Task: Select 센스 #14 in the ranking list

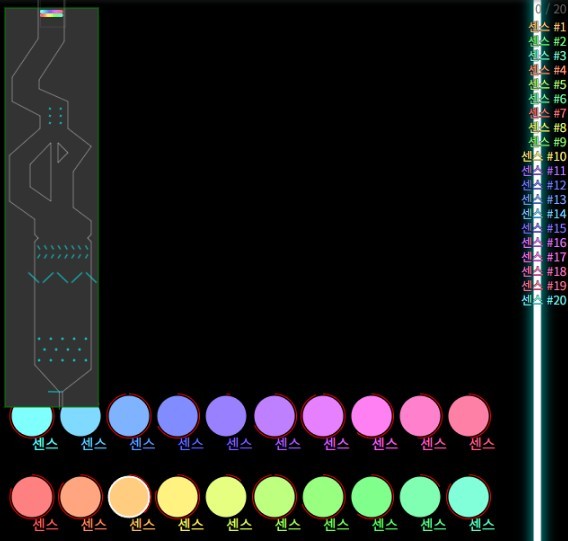Action: 544,213
